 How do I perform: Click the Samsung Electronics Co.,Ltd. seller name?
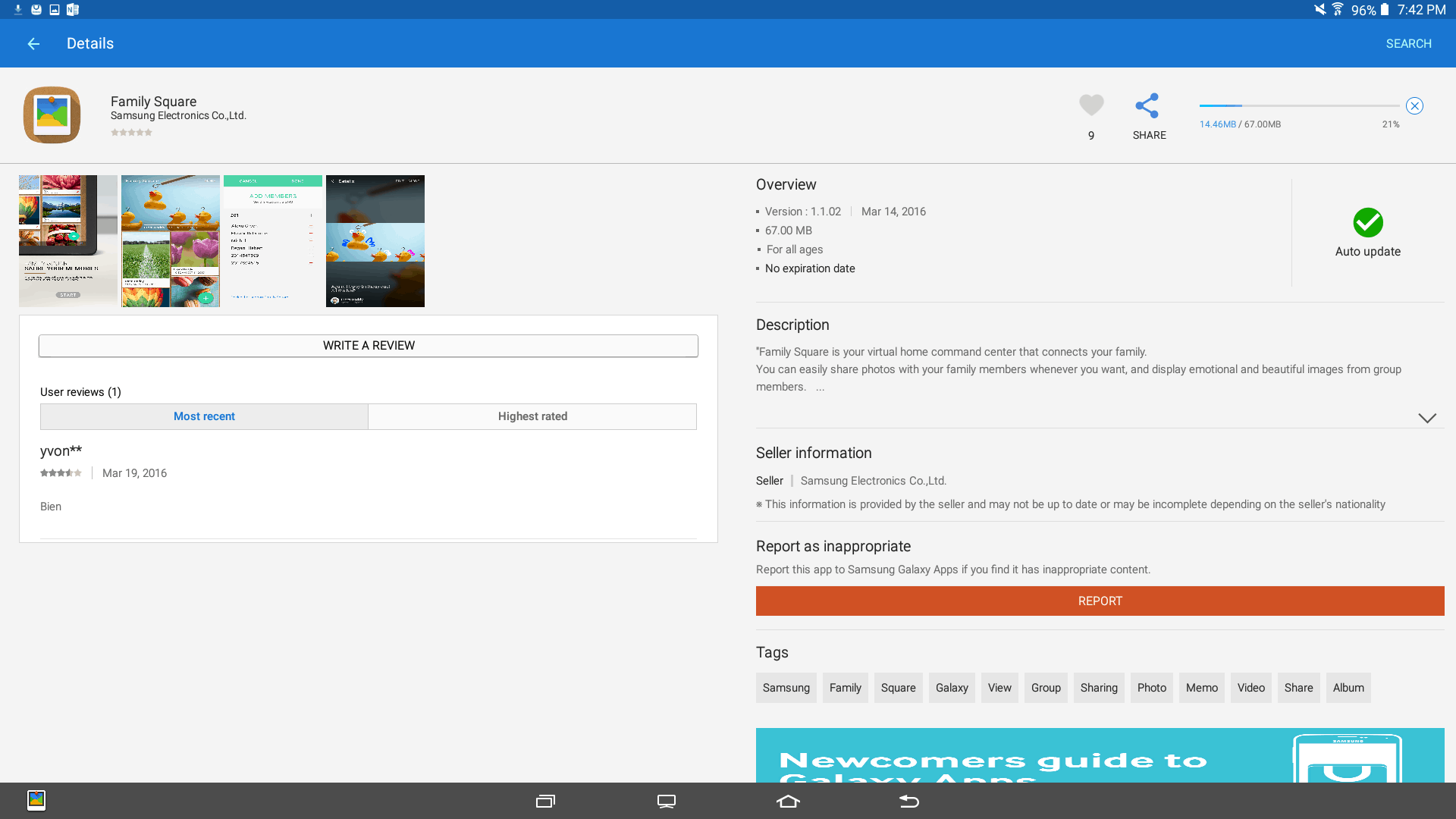coord(874,481)
